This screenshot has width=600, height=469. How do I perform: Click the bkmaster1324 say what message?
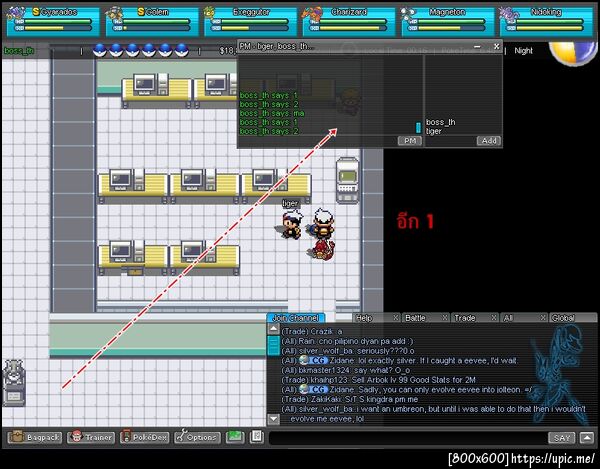pos(346,370)
